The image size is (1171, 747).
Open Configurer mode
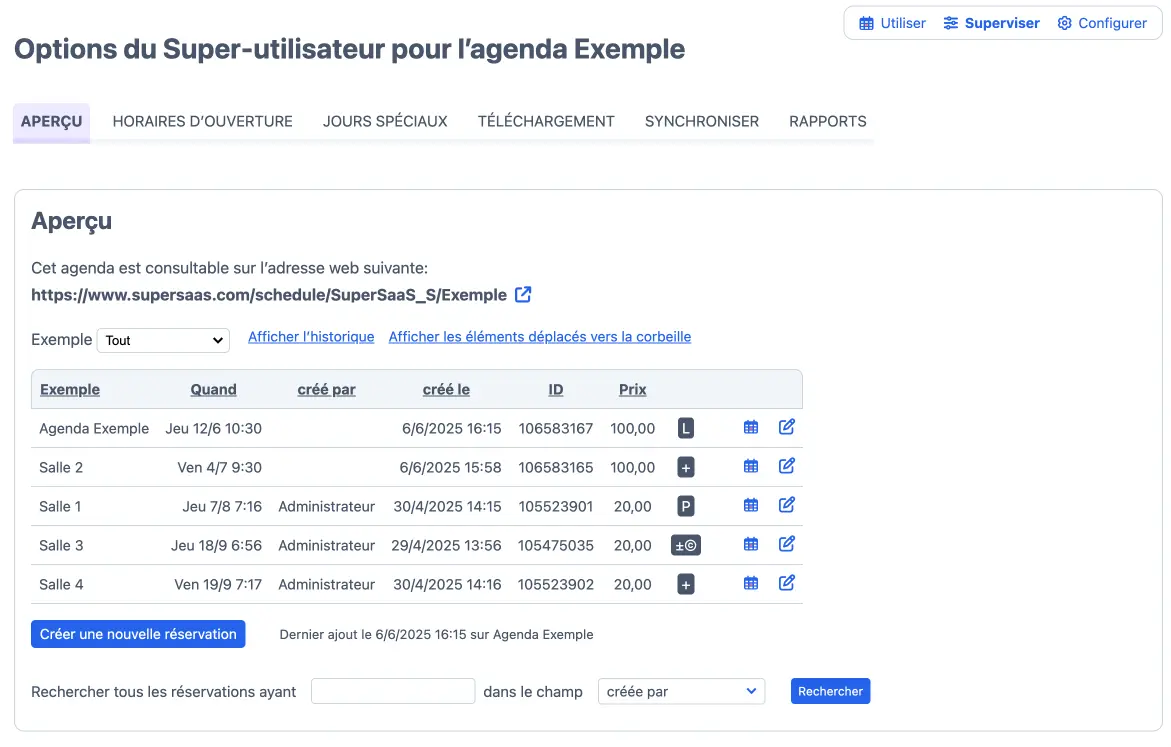point(1102,23)
